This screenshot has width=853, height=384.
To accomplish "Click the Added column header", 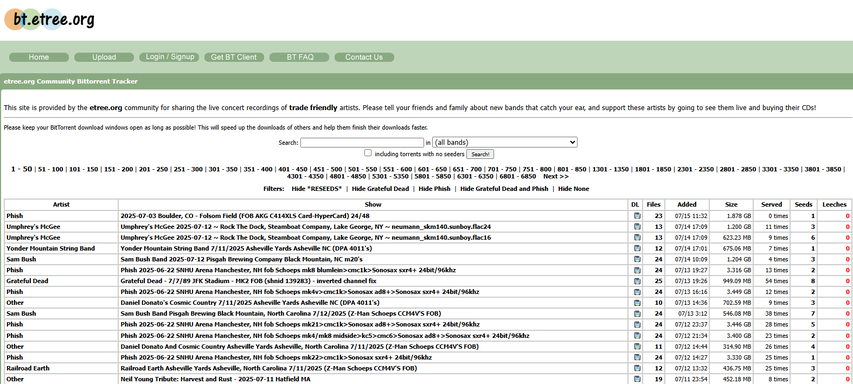I will [687, 205].
